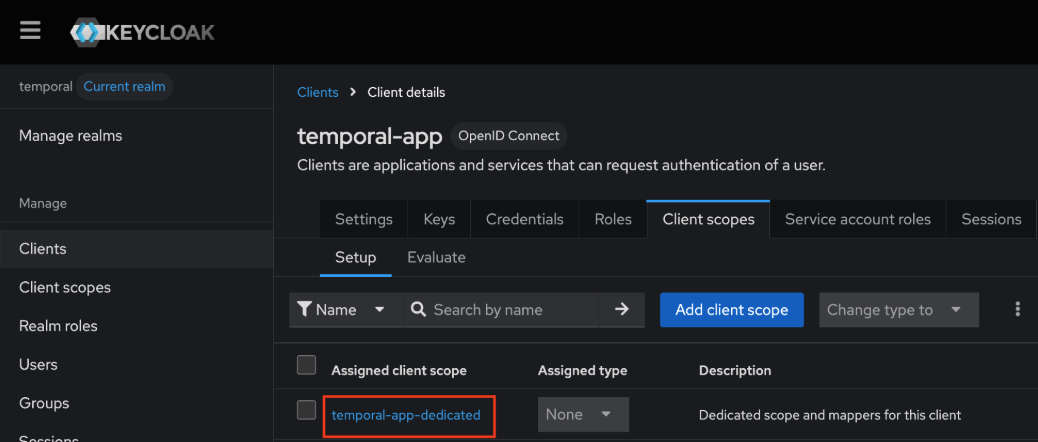
Task: Click the Client details breadcrumb text
Action: click(x=406, y=92)
